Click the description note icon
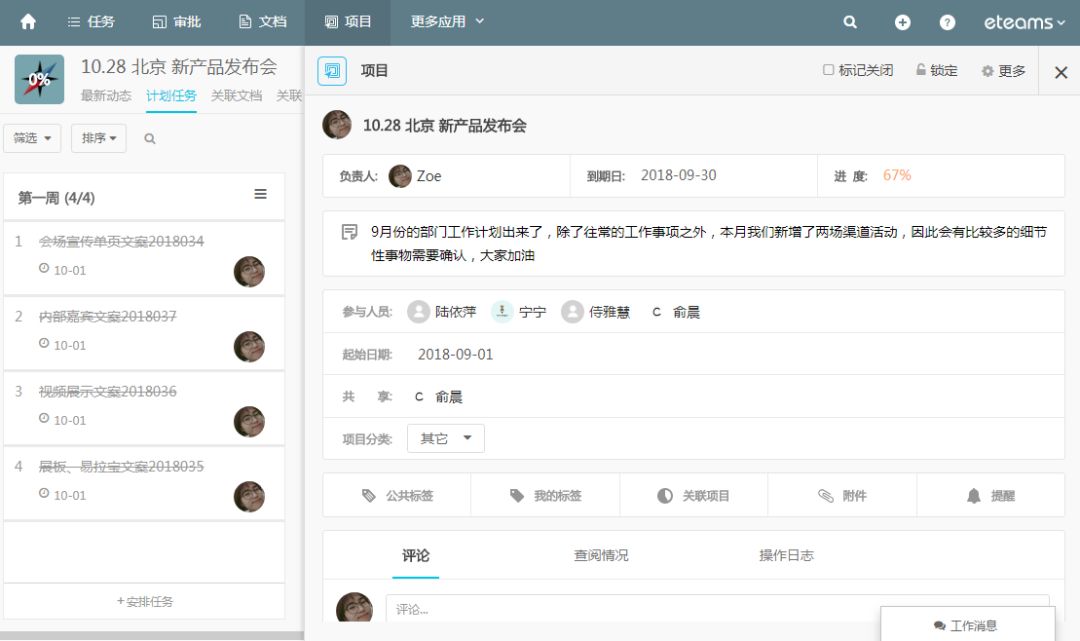Image resolution: width=1080 pixels, height=641 pixels. click(350, 232)
